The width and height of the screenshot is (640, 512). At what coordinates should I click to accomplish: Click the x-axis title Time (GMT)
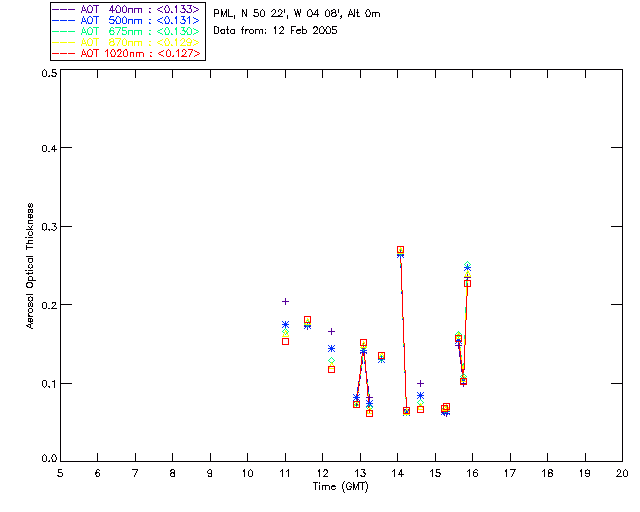tap(341, 487)
